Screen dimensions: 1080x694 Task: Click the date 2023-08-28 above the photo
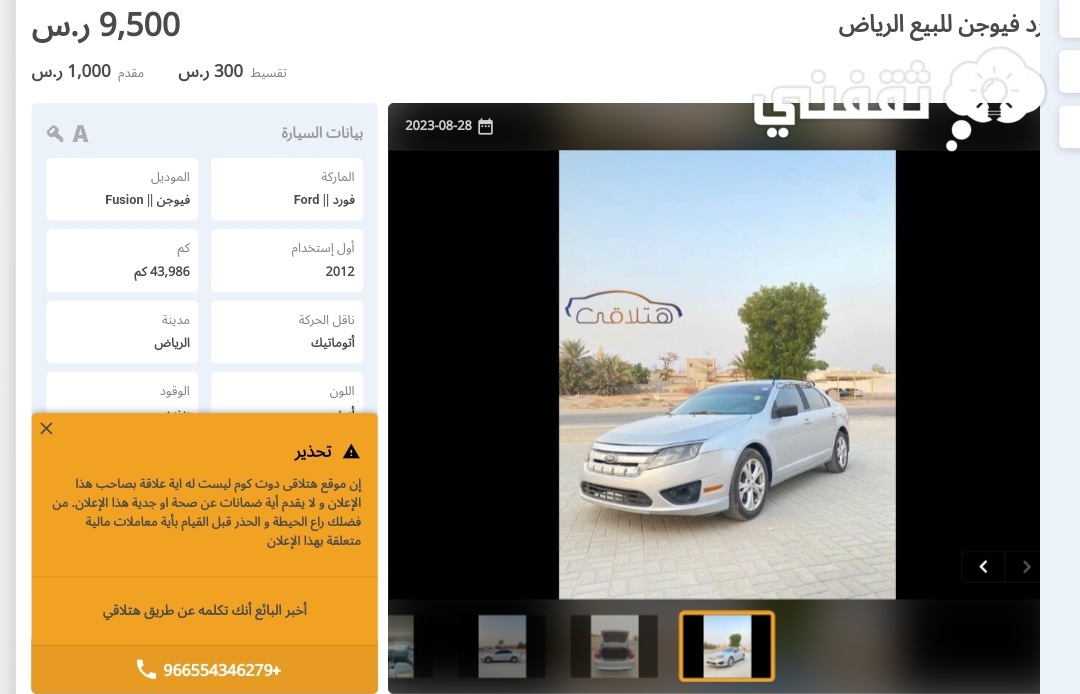[438, 126]
